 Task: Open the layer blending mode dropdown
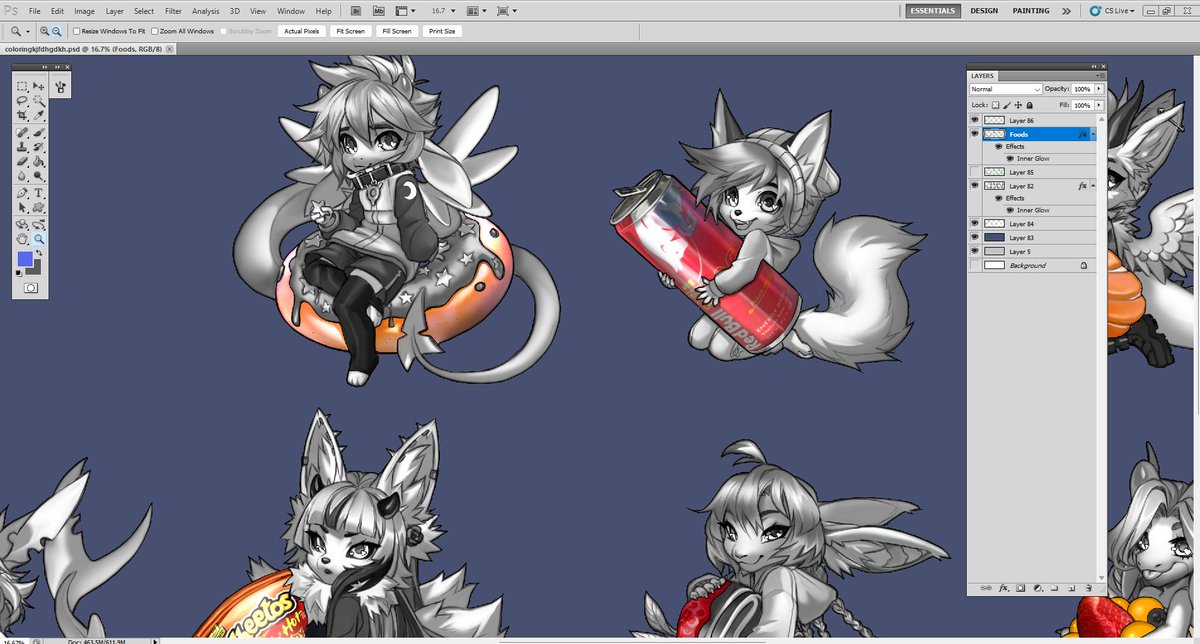[x=1003, y=88]
